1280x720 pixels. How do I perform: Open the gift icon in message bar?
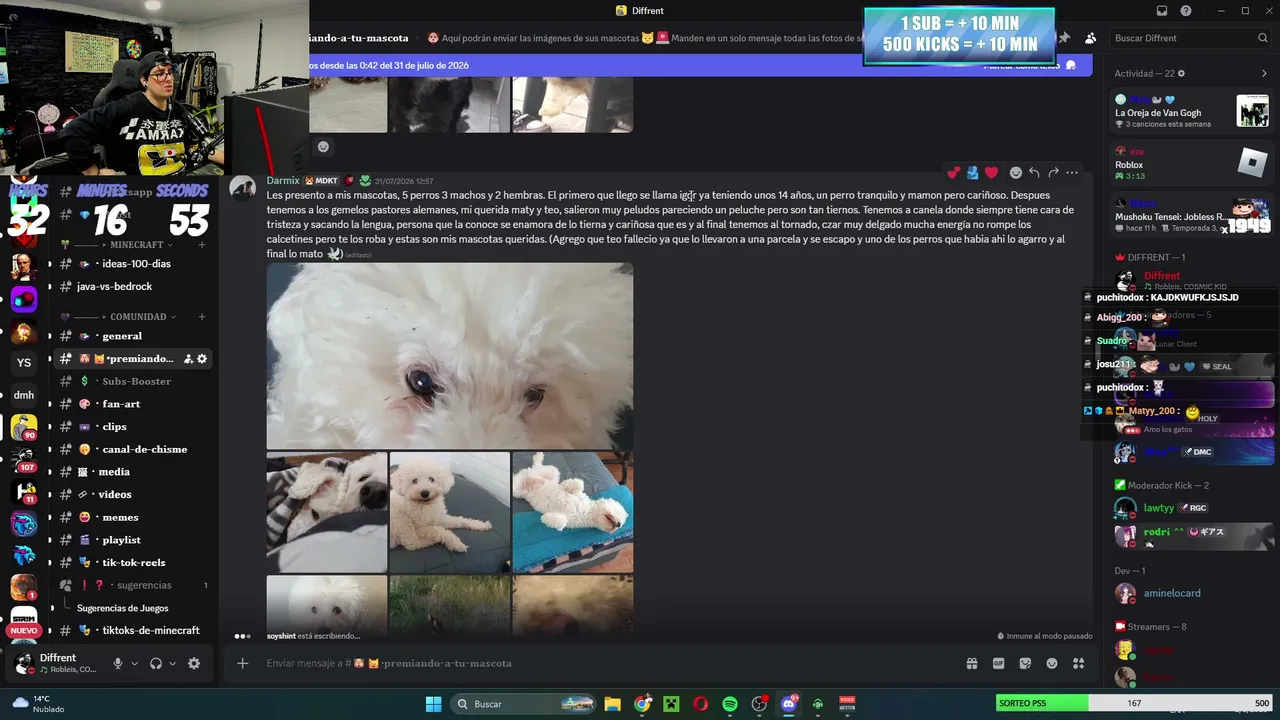click(x=971, y=663)
